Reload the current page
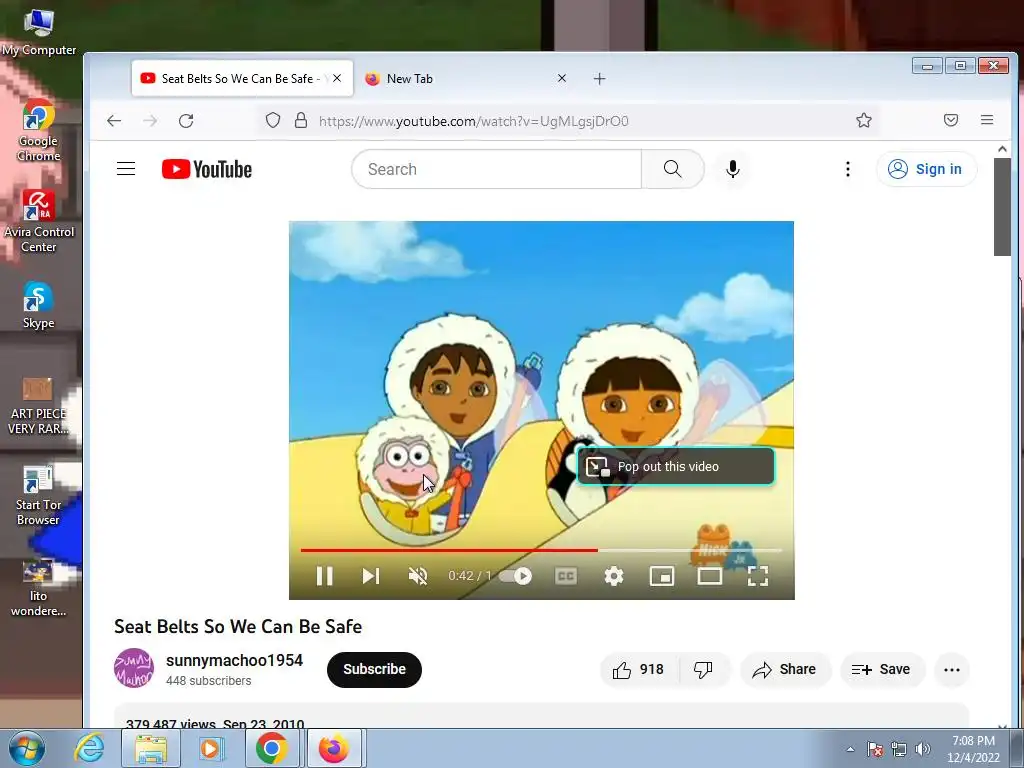The height and width of the screenshot is (768, 1024). point(186,121)
